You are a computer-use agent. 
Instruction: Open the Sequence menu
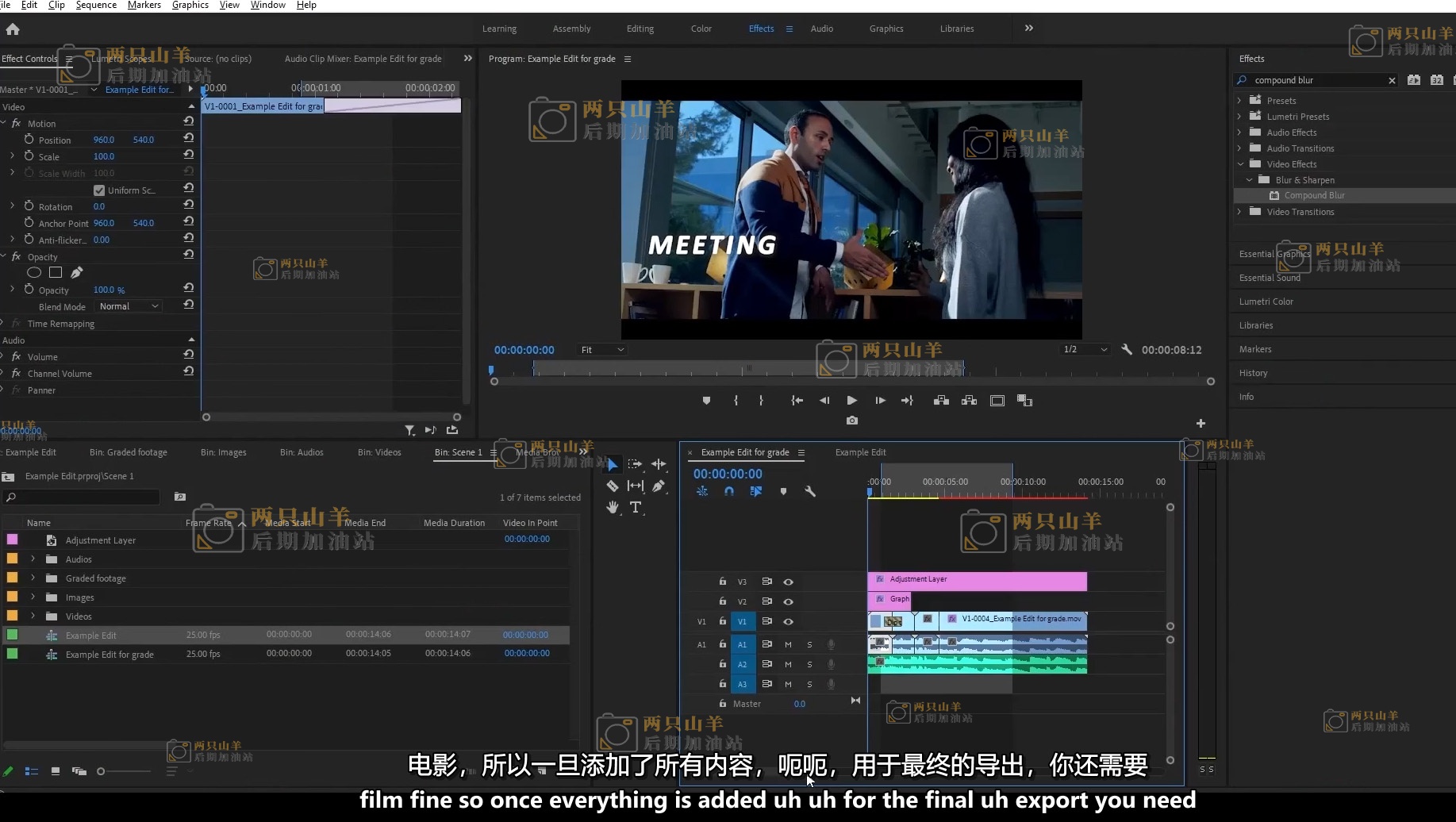[x=96, y=5]
